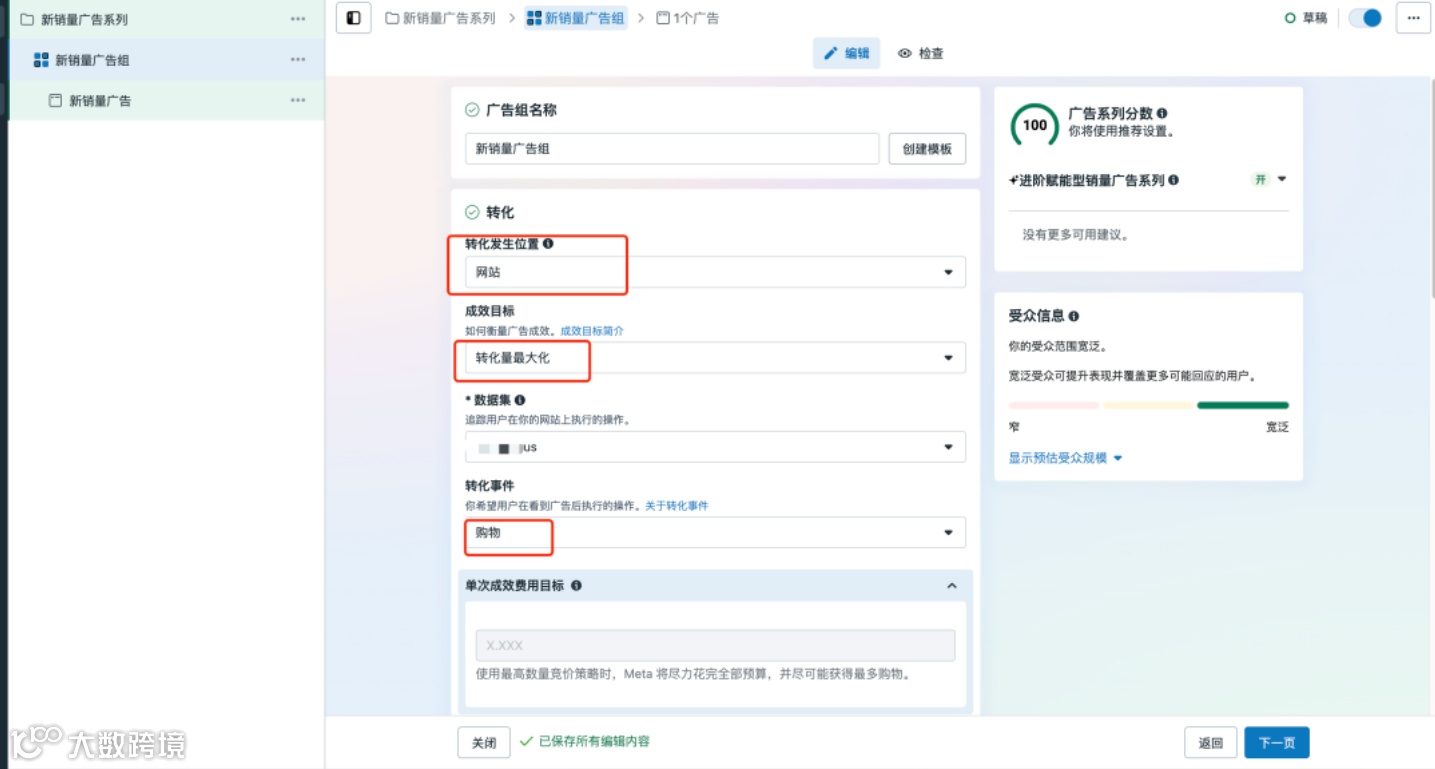Screen dimensions: 1435x769
Task: Open the more options menu for 新销量广告系列
Action: 298,19
